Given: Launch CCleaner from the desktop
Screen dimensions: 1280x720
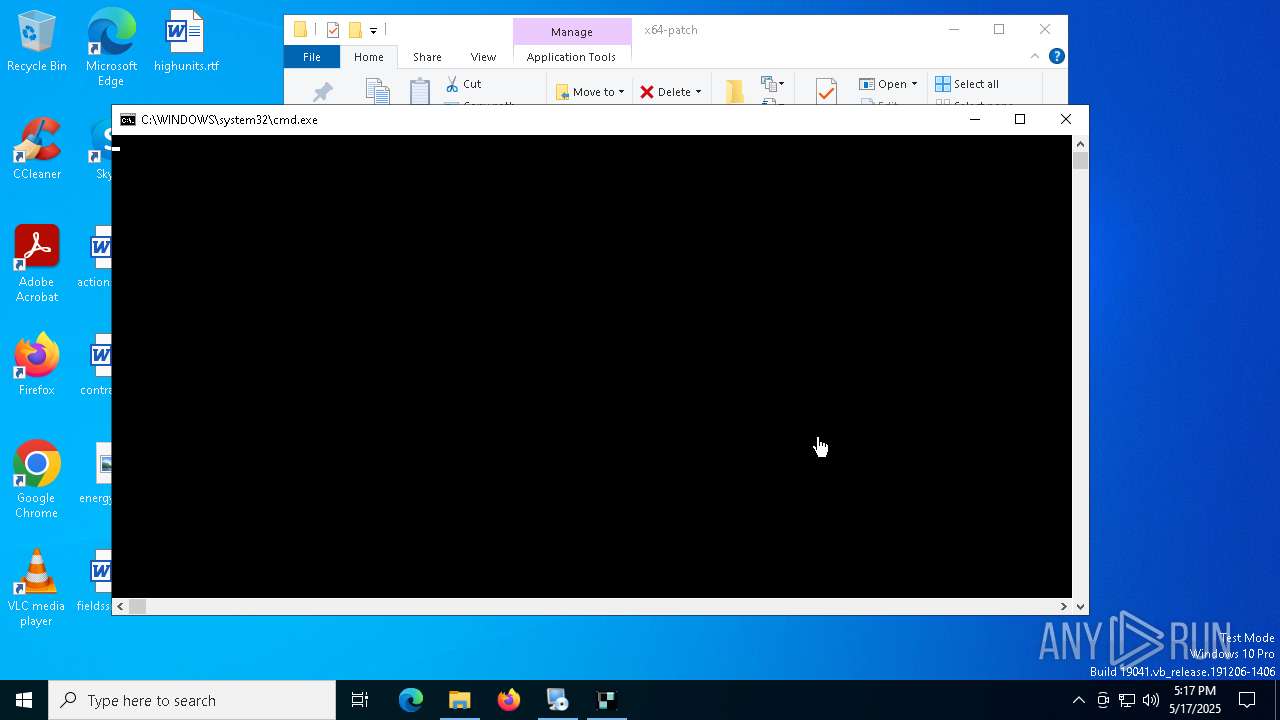Looking at the screenshot, I should pyautogui.click(x=37, y=150).
